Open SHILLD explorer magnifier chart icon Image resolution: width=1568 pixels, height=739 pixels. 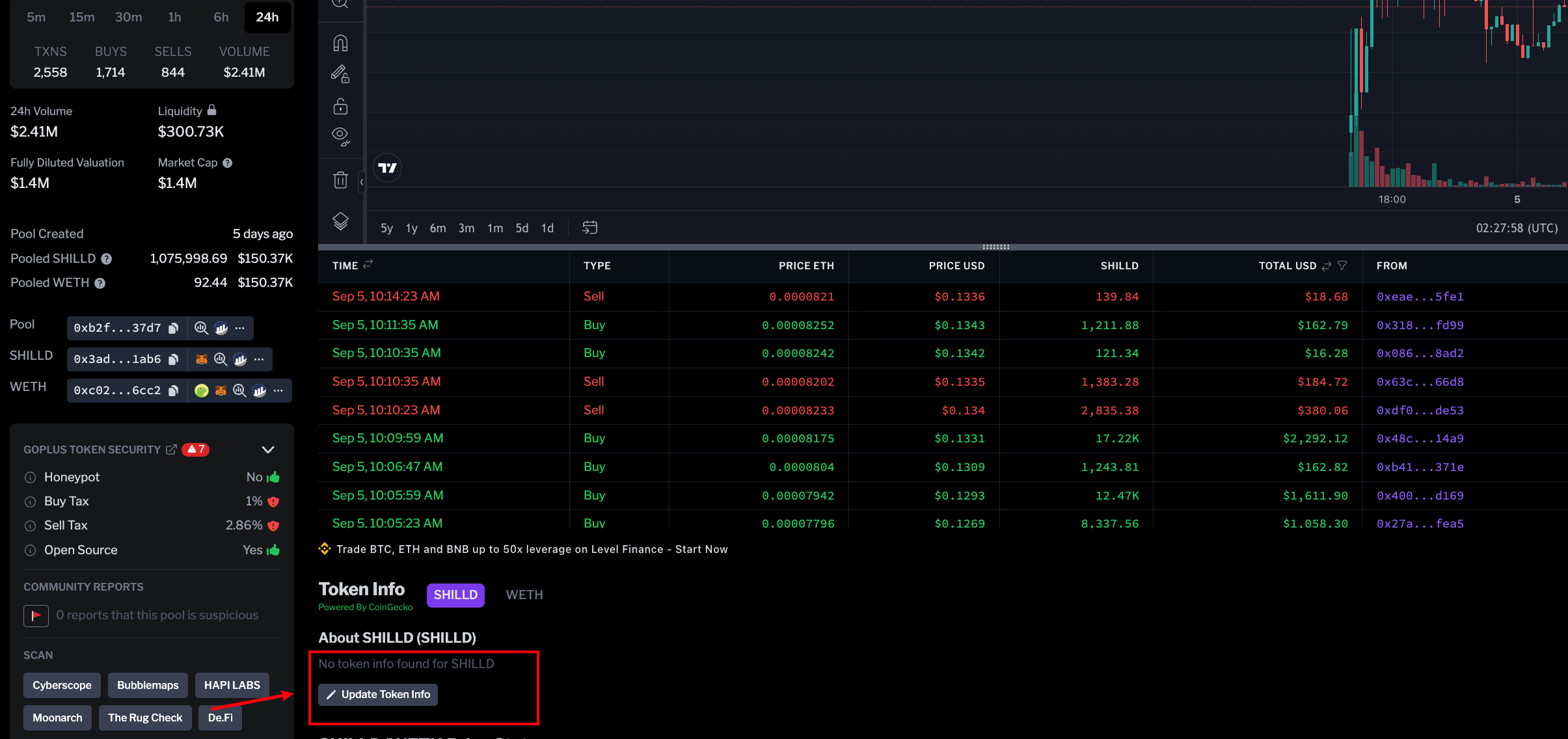pos(221,359)
